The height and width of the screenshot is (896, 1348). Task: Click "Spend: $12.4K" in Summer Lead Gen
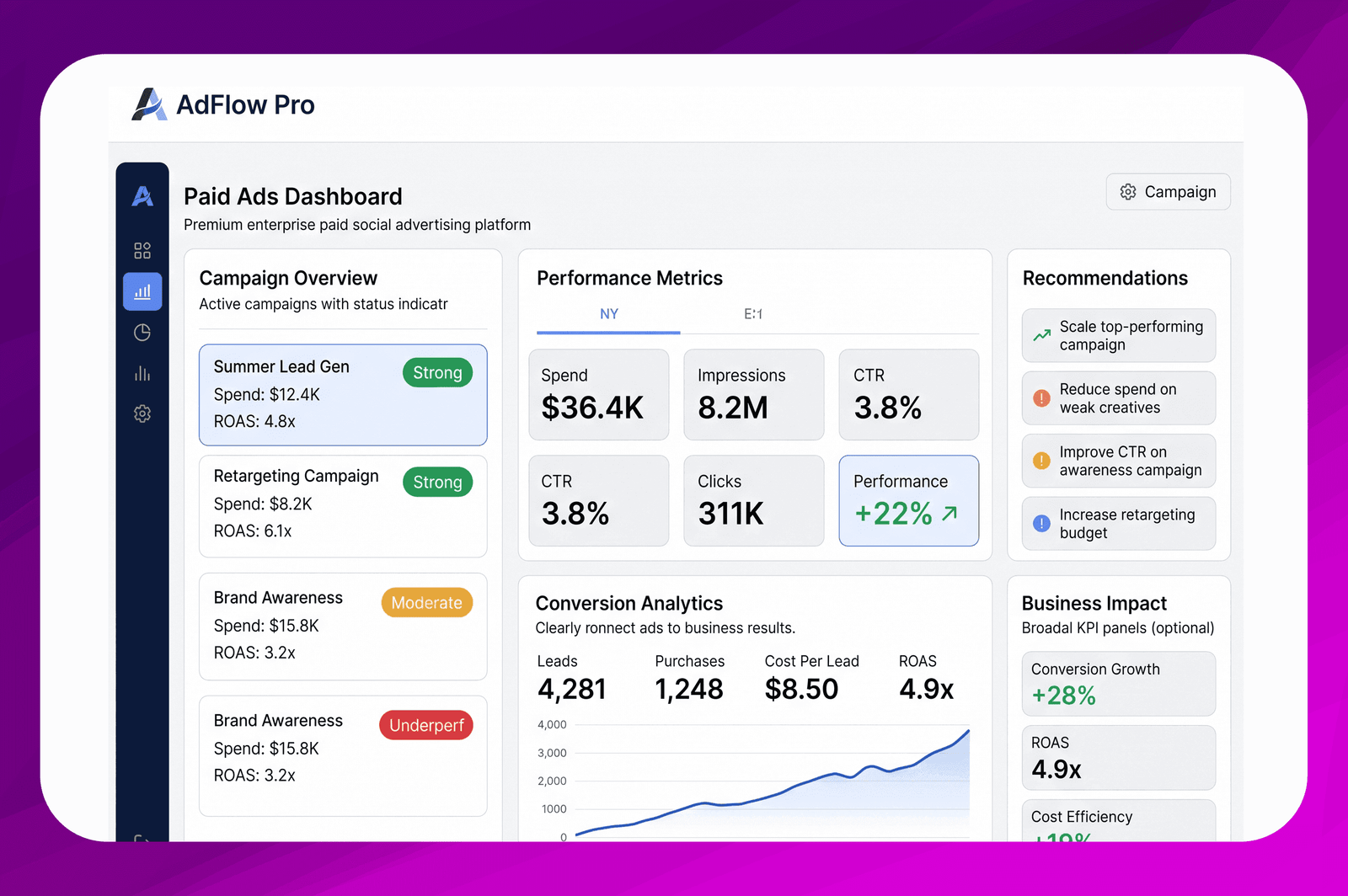[267, 394]
